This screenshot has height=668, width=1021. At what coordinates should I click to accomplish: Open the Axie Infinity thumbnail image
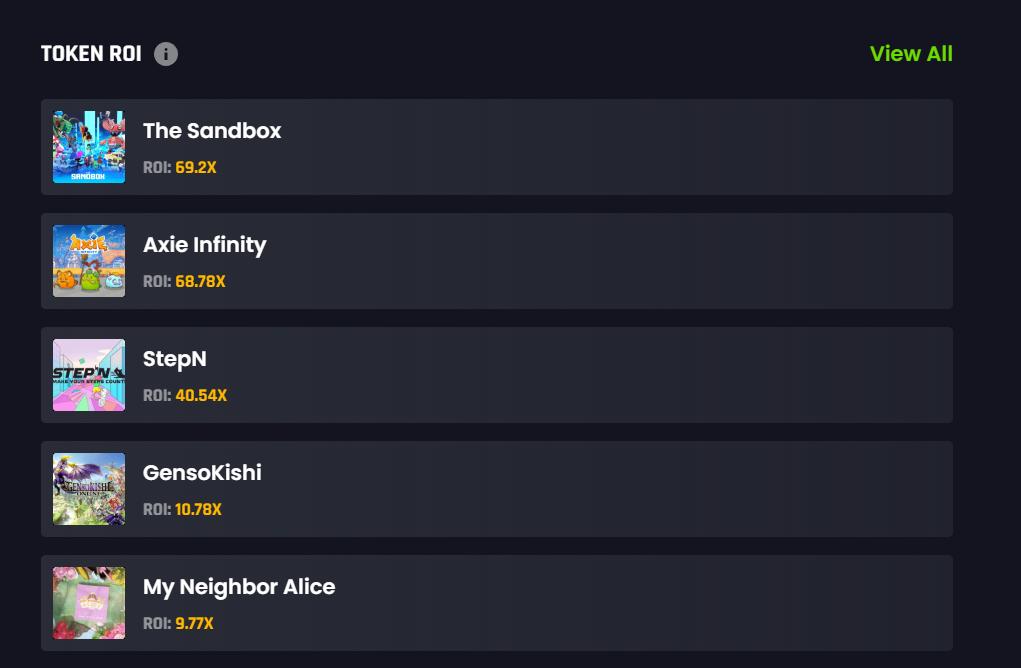[89, 261]
